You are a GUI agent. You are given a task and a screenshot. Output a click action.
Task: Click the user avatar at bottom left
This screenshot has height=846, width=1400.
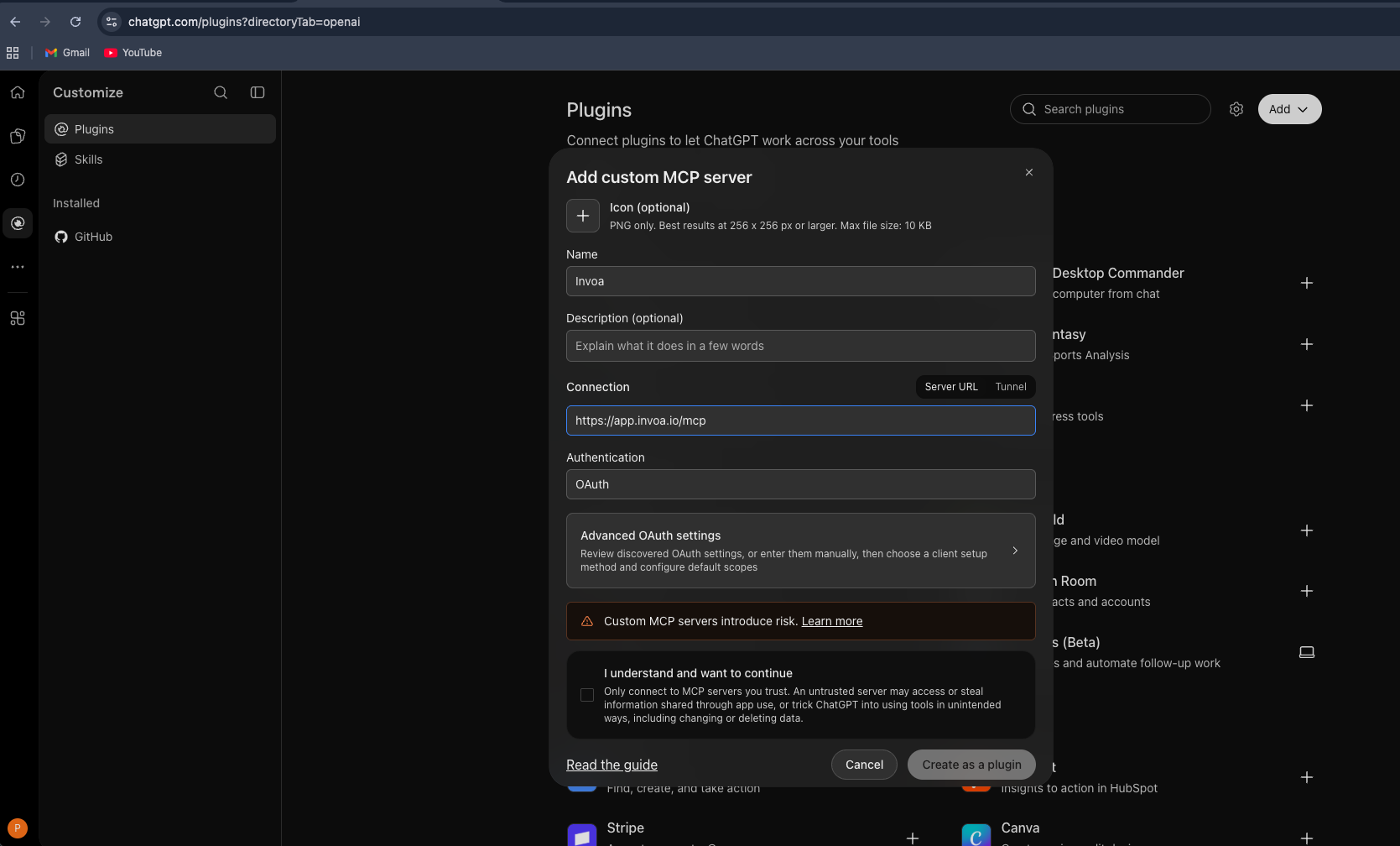18,828
